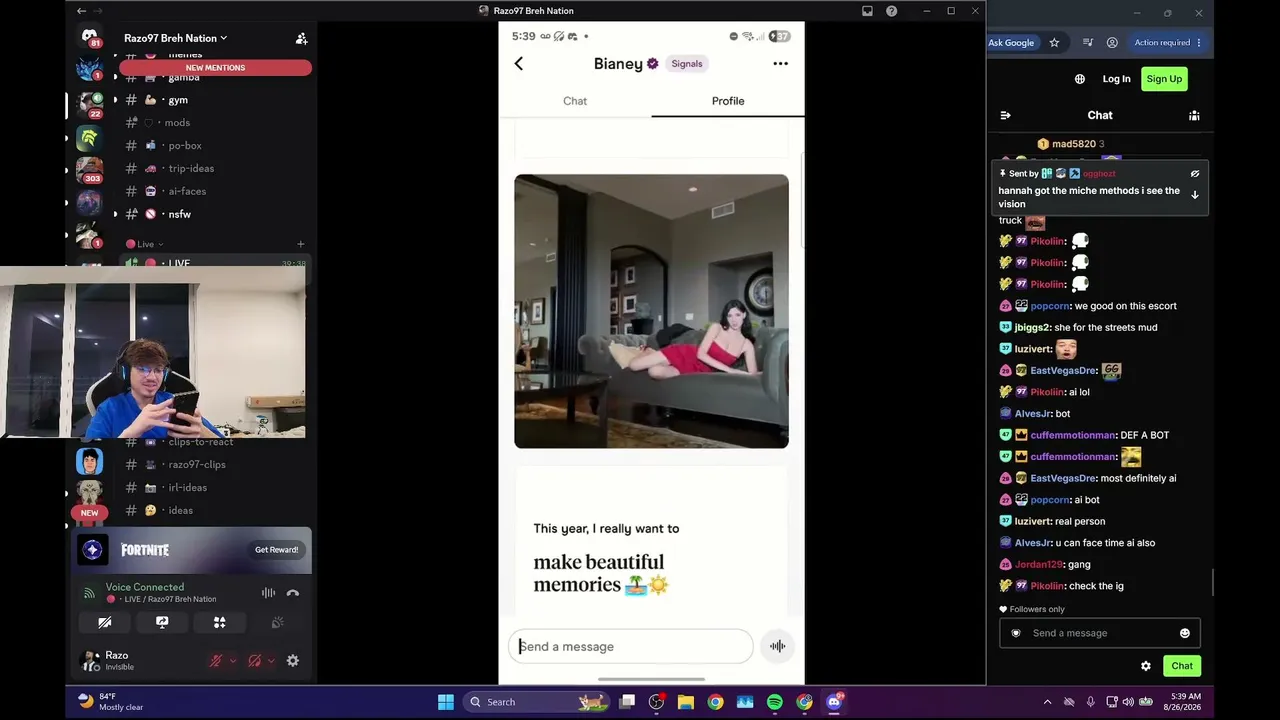This screenshot has width=1280, height=720.
Task: Open the soundboard in the voice panel
Action: pyautogui.click(x=278, y=622)
